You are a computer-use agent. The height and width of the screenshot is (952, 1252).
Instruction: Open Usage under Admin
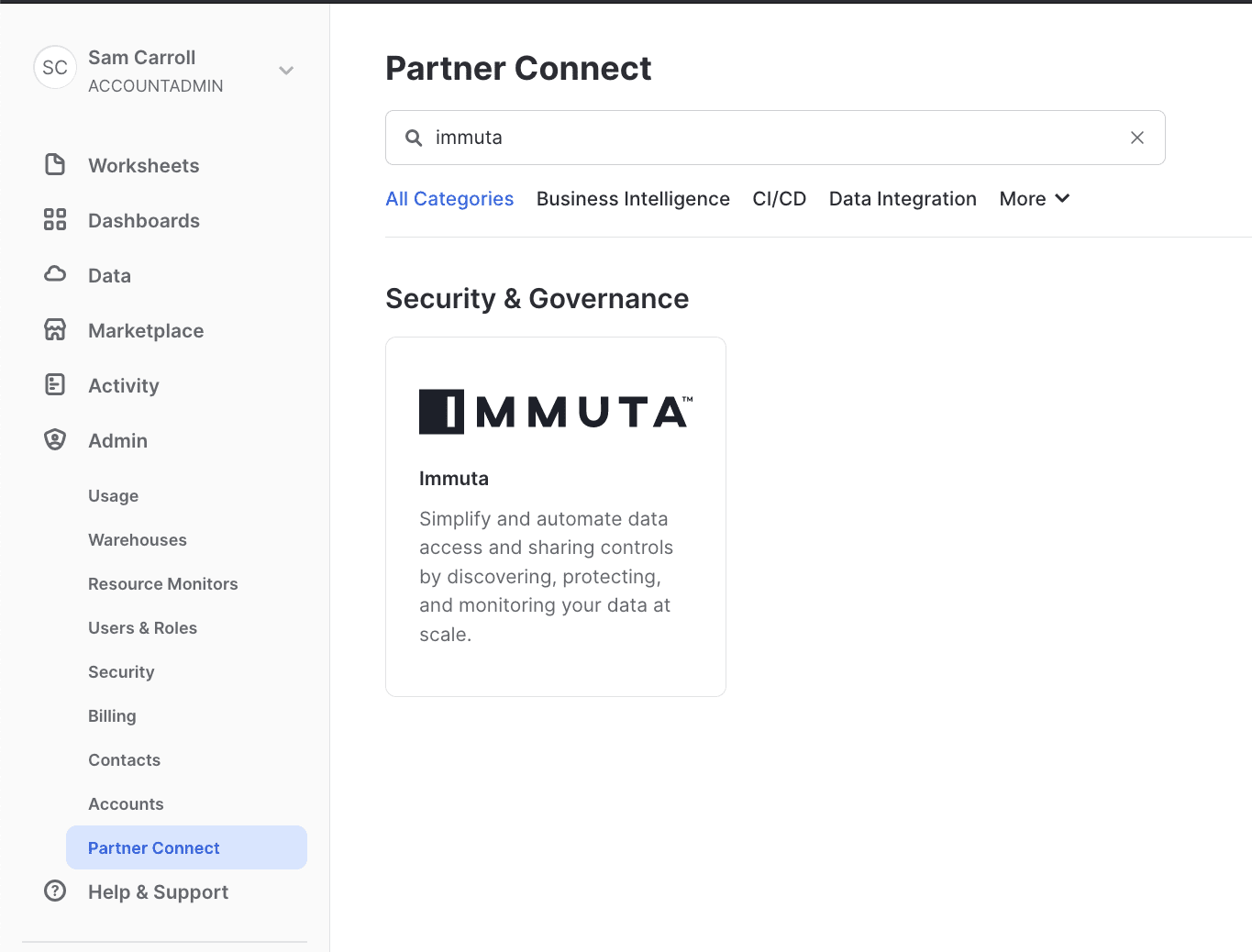pyautogui.click(x=113, y=496)
